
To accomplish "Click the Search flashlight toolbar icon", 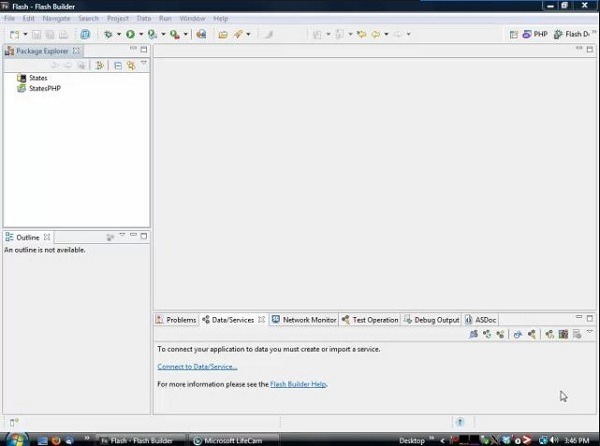I will [238, 34].
